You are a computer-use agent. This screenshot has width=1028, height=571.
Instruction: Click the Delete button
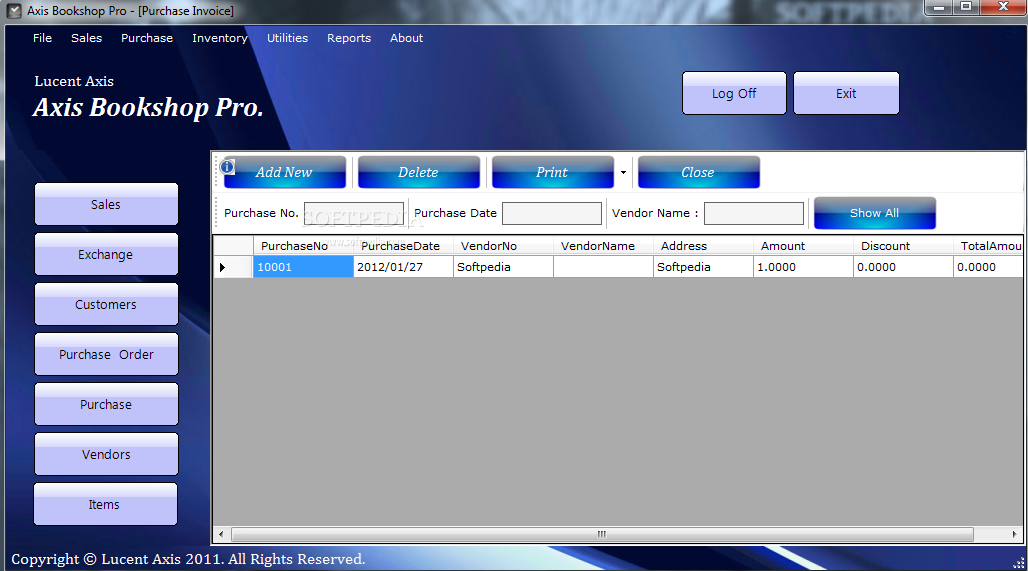pyautogui.click(x=418, y=172)
